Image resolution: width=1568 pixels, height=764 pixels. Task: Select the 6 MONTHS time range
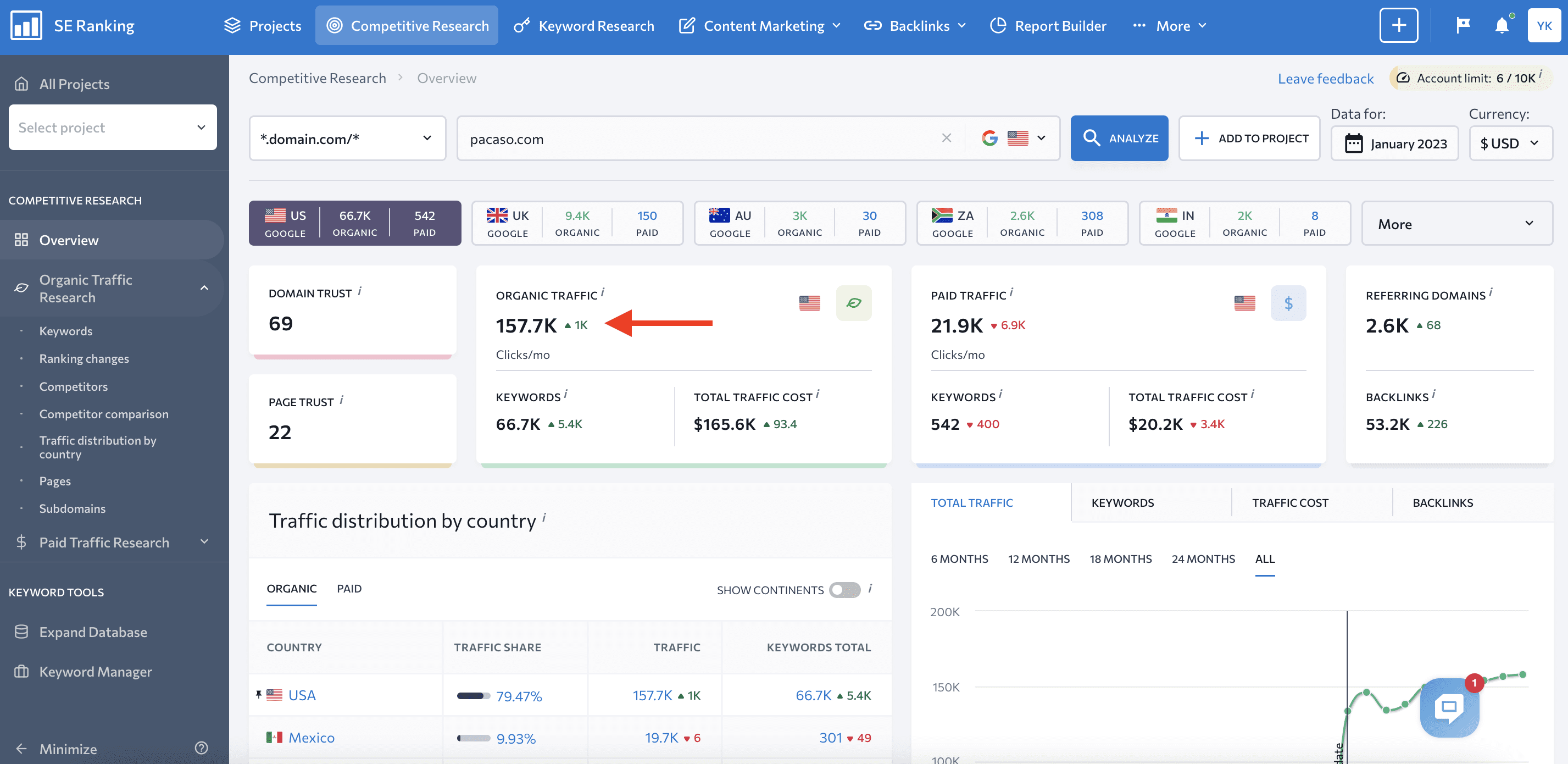959,559
